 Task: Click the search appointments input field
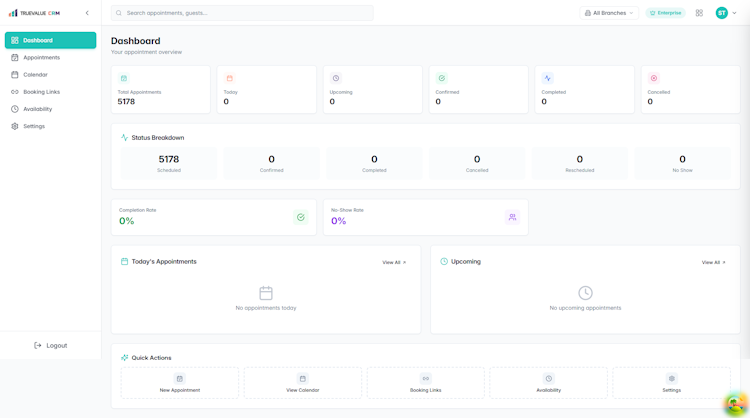tap(242, 13)
